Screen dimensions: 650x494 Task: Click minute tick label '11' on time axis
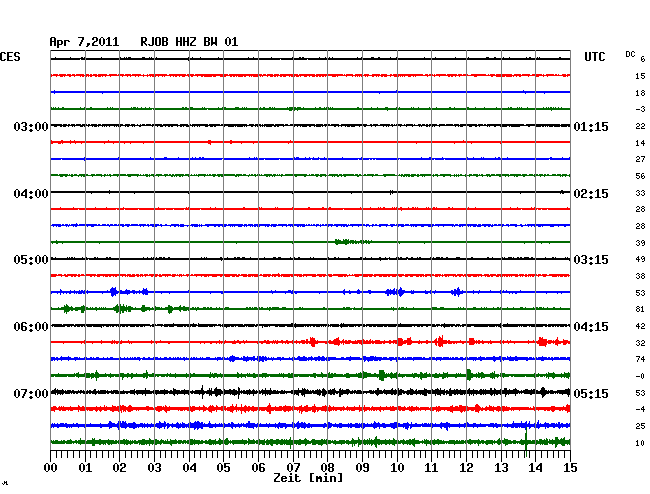pyautogui.click(x=431, y=468)
